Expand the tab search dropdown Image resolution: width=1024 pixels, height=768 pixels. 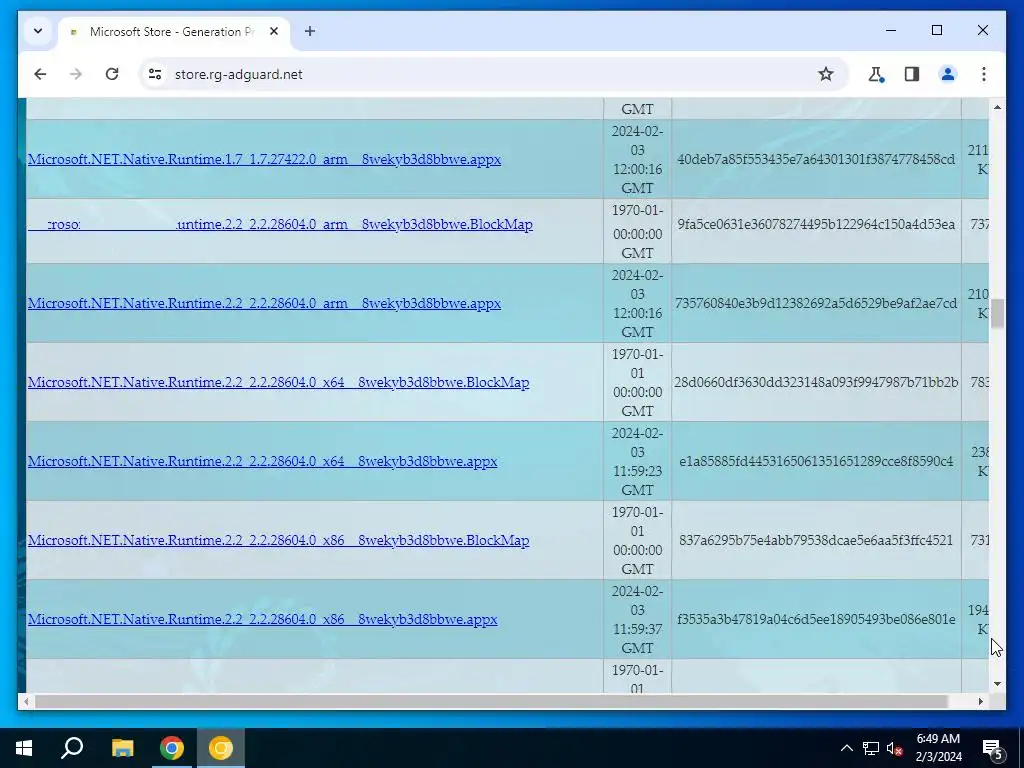pos(38,31)
